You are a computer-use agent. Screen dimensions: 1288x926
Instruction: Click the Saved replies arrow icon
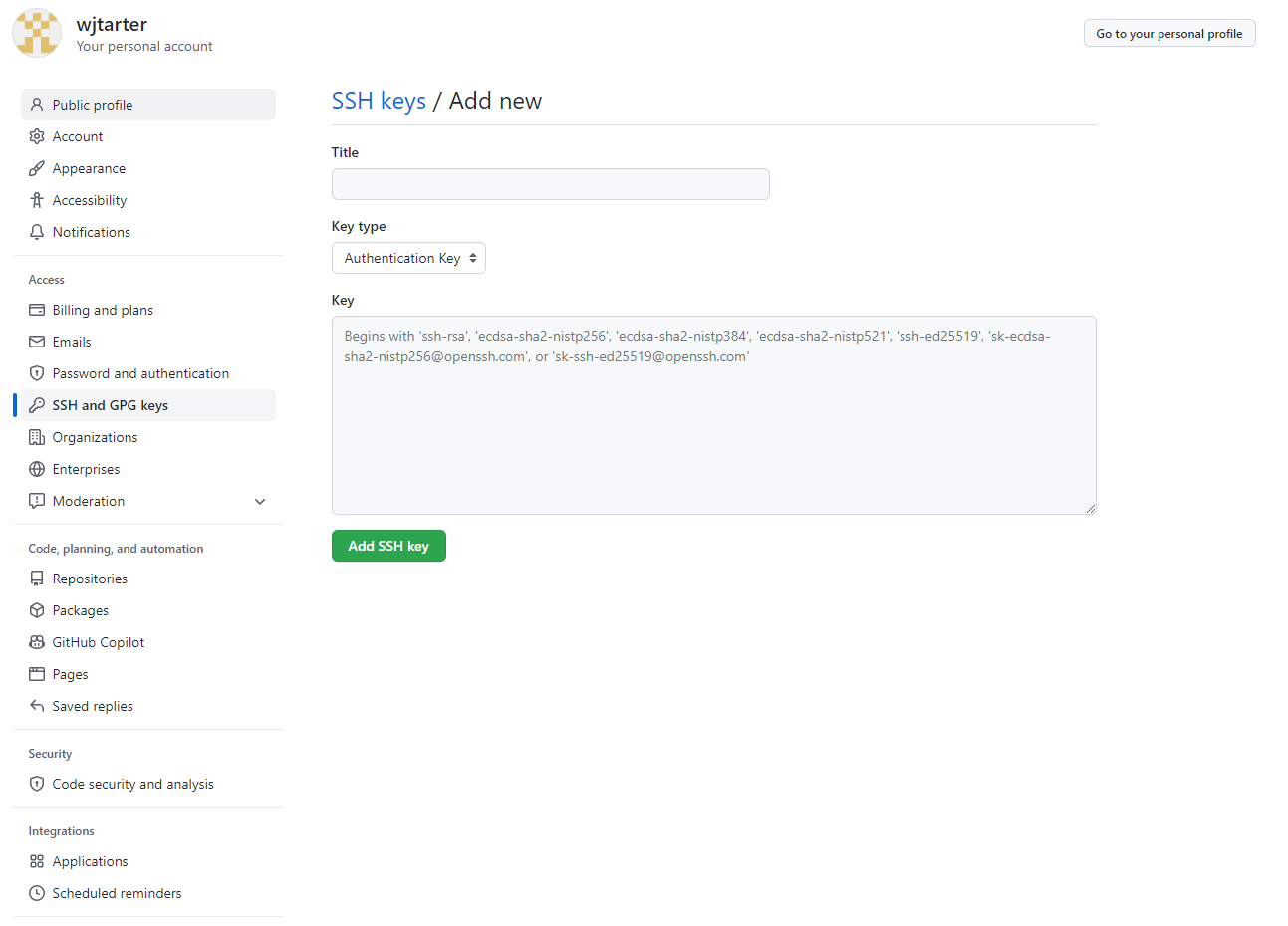tap(37, 706)
